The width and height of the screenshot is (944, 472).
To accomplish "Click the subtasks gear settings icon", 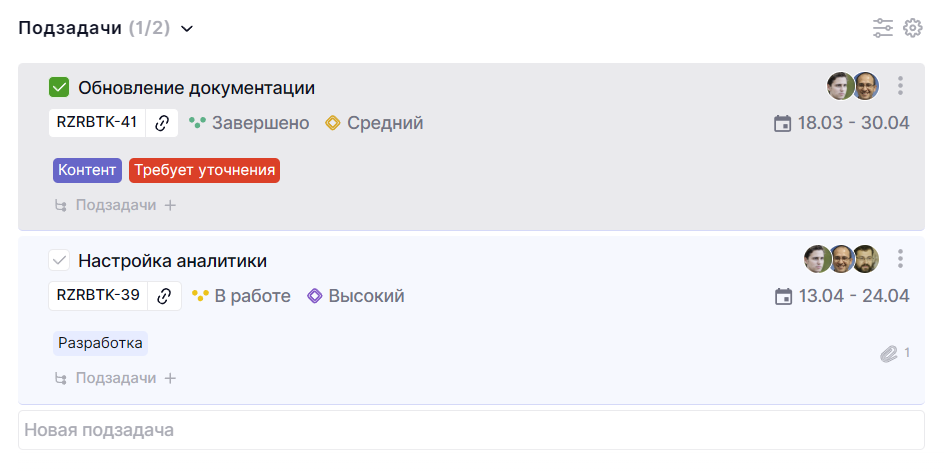I will [x=912, y=28].
